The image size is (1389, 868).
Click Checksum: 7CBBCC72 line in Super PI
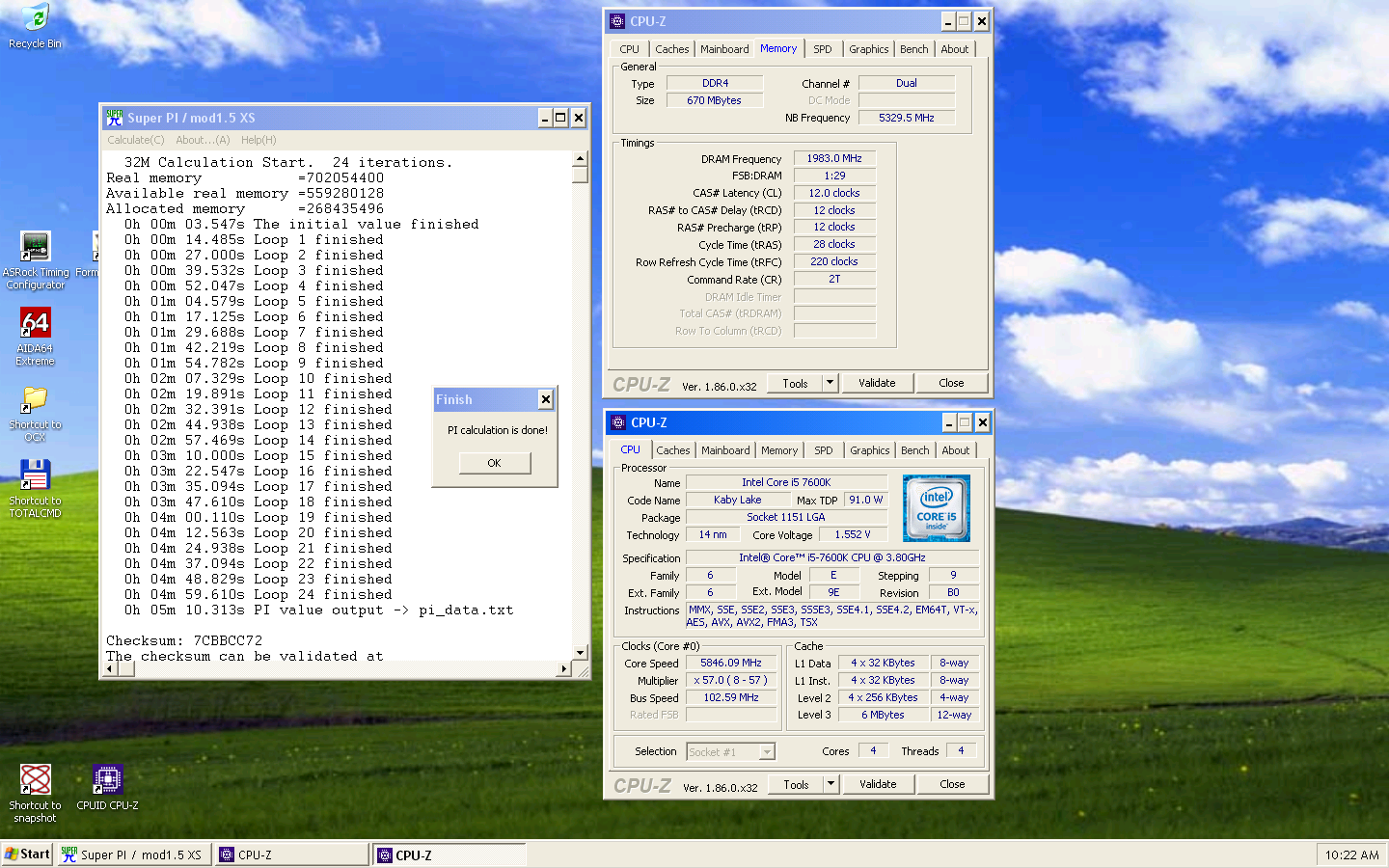tap(184, 640)
